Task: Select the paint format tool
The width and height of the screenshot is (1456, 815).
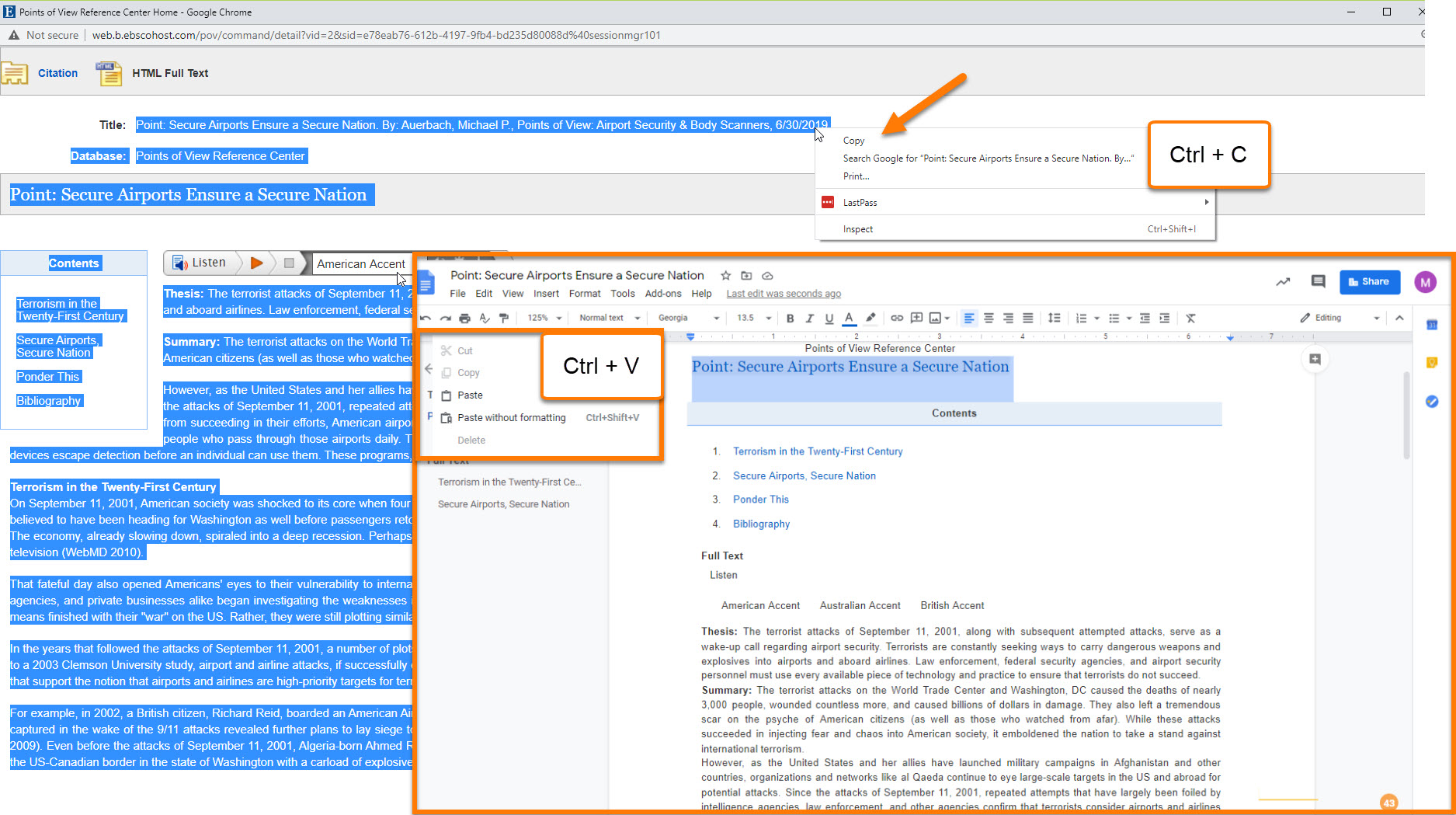Action: point(504,318)
